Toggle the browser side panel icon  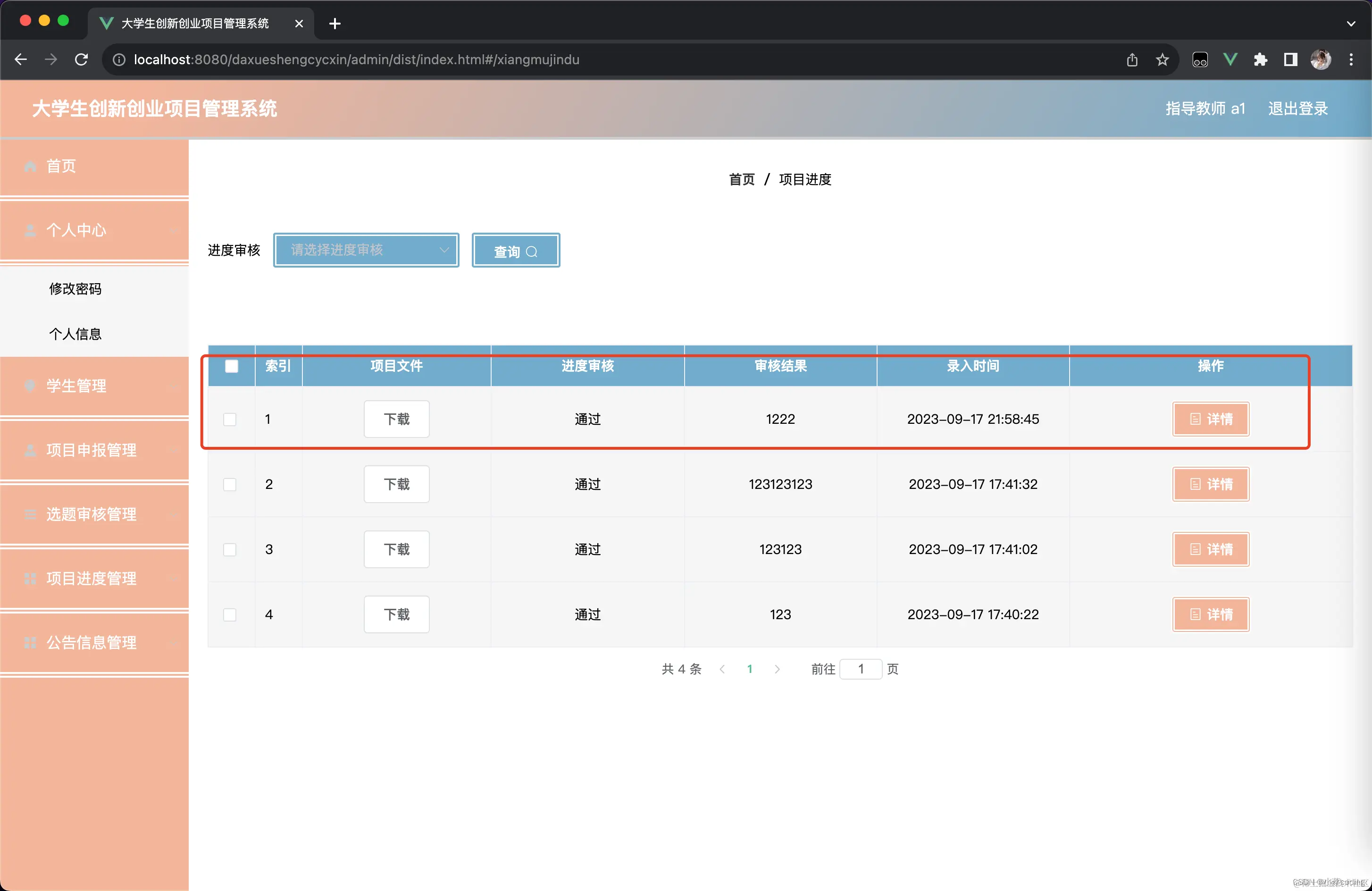(1290, 59)
